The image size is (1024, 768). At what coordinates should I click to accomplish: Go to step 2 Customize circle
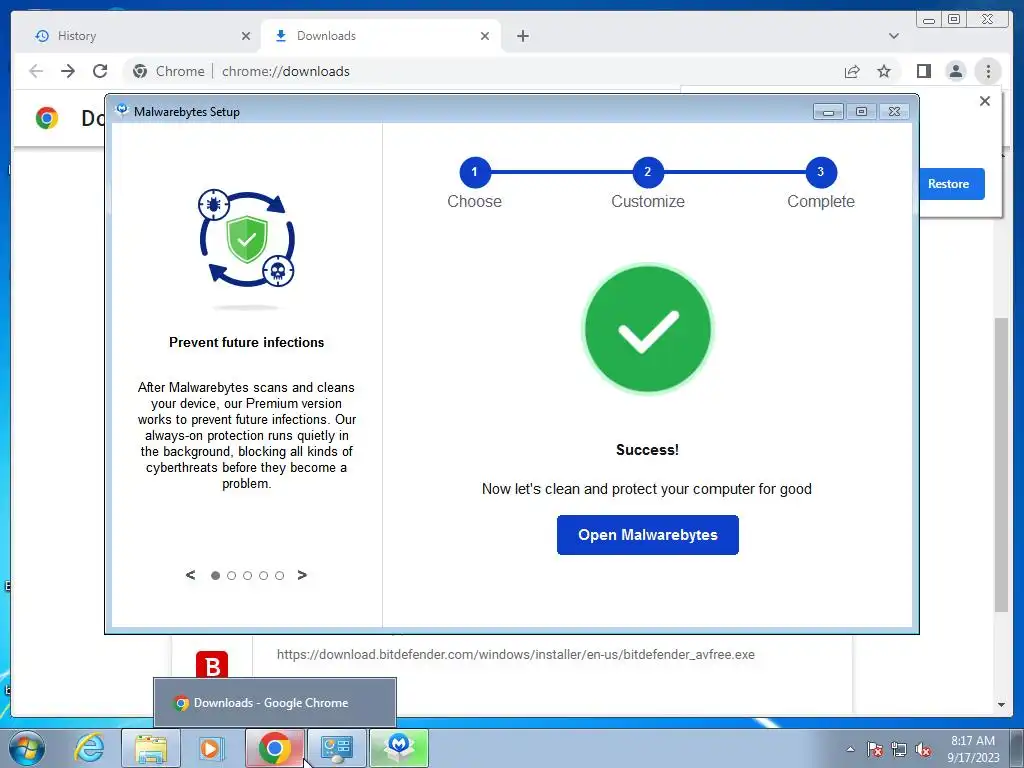[x=648, y=172]
